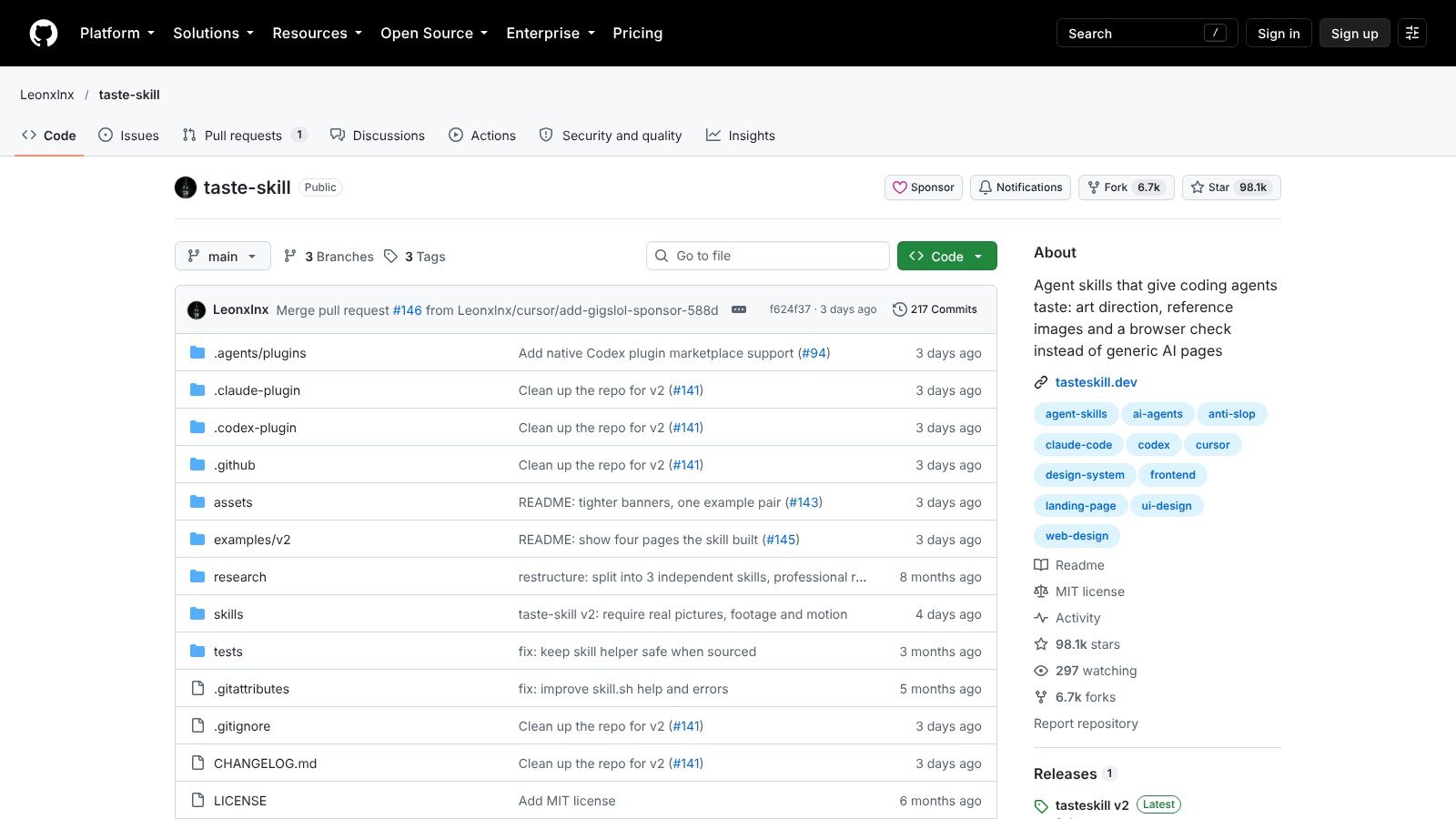This screenshot has width=1456, height=819.
Task: Open the Notifications button
Action: pyautogui.click(x=1020, y=187)
